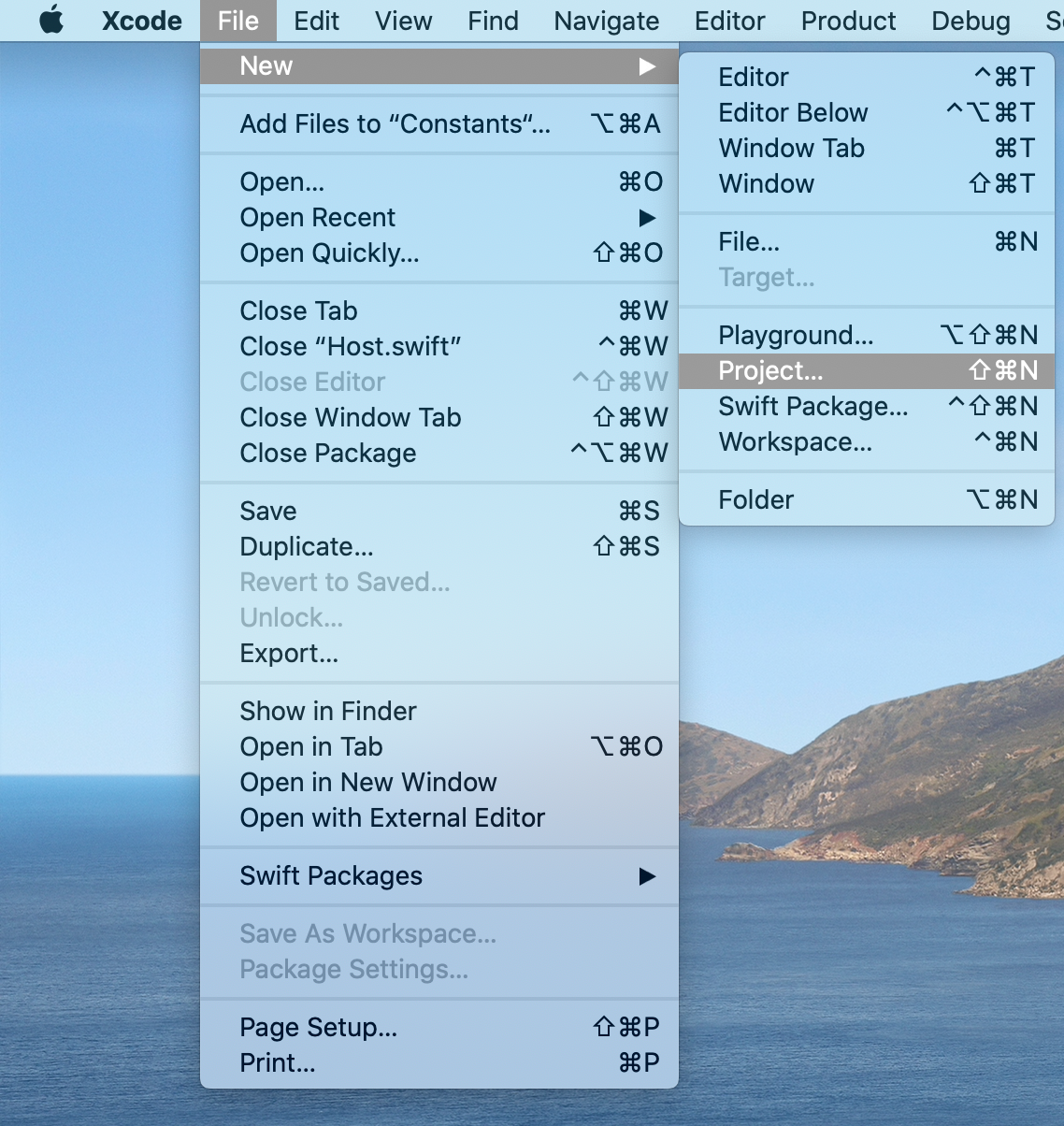Select Close Tab
The image size is (1064, 1126).
point(439,311)
